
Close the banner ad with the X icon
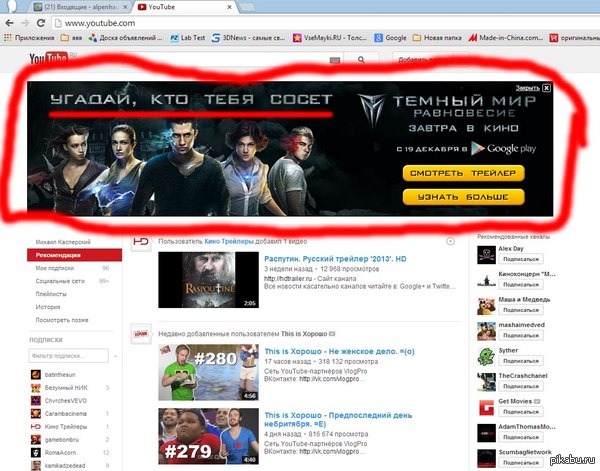tap(547, 88)
